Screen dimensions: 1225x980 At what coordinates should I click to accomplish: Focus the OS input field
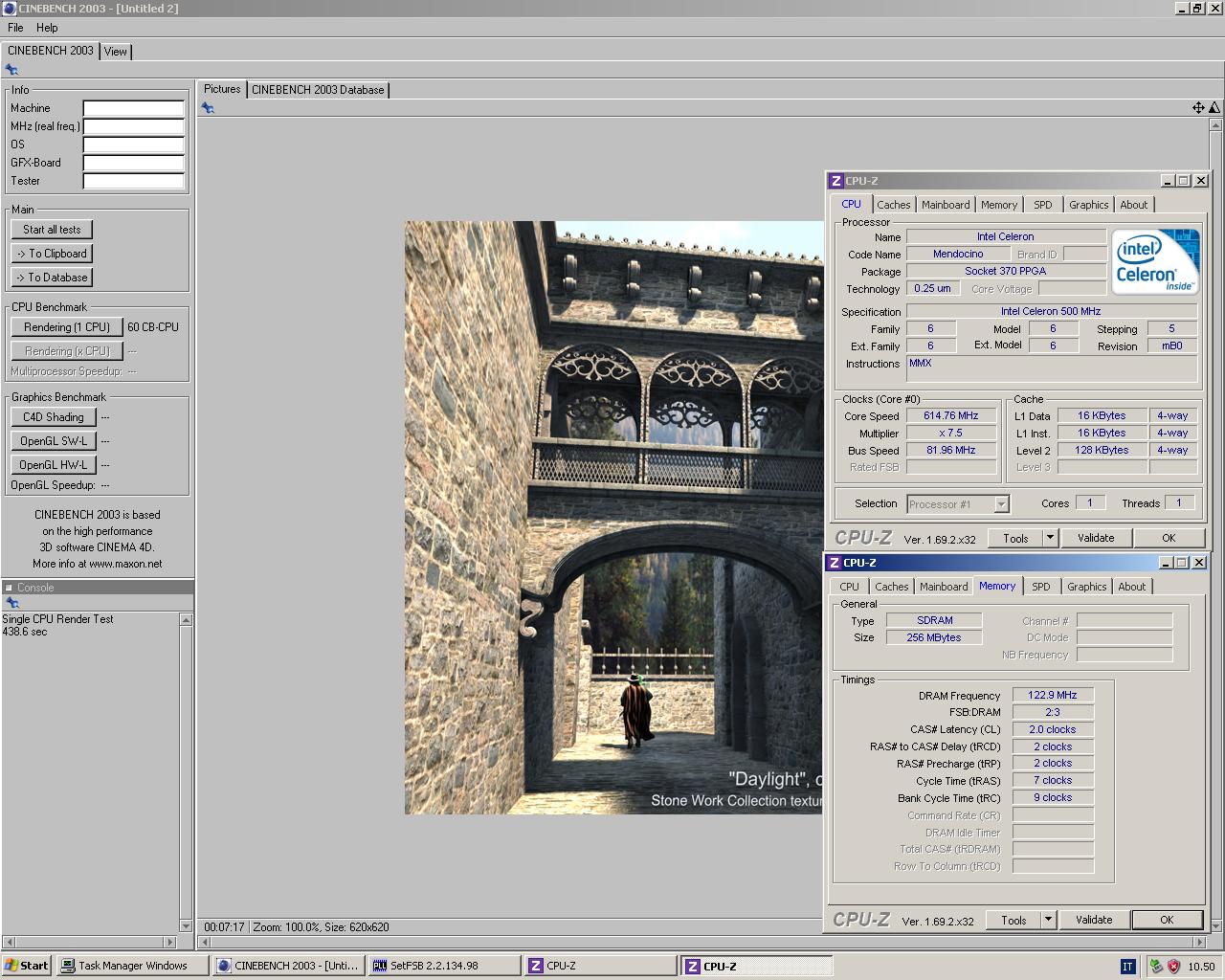pyautogui.click(x=133, y=145)
